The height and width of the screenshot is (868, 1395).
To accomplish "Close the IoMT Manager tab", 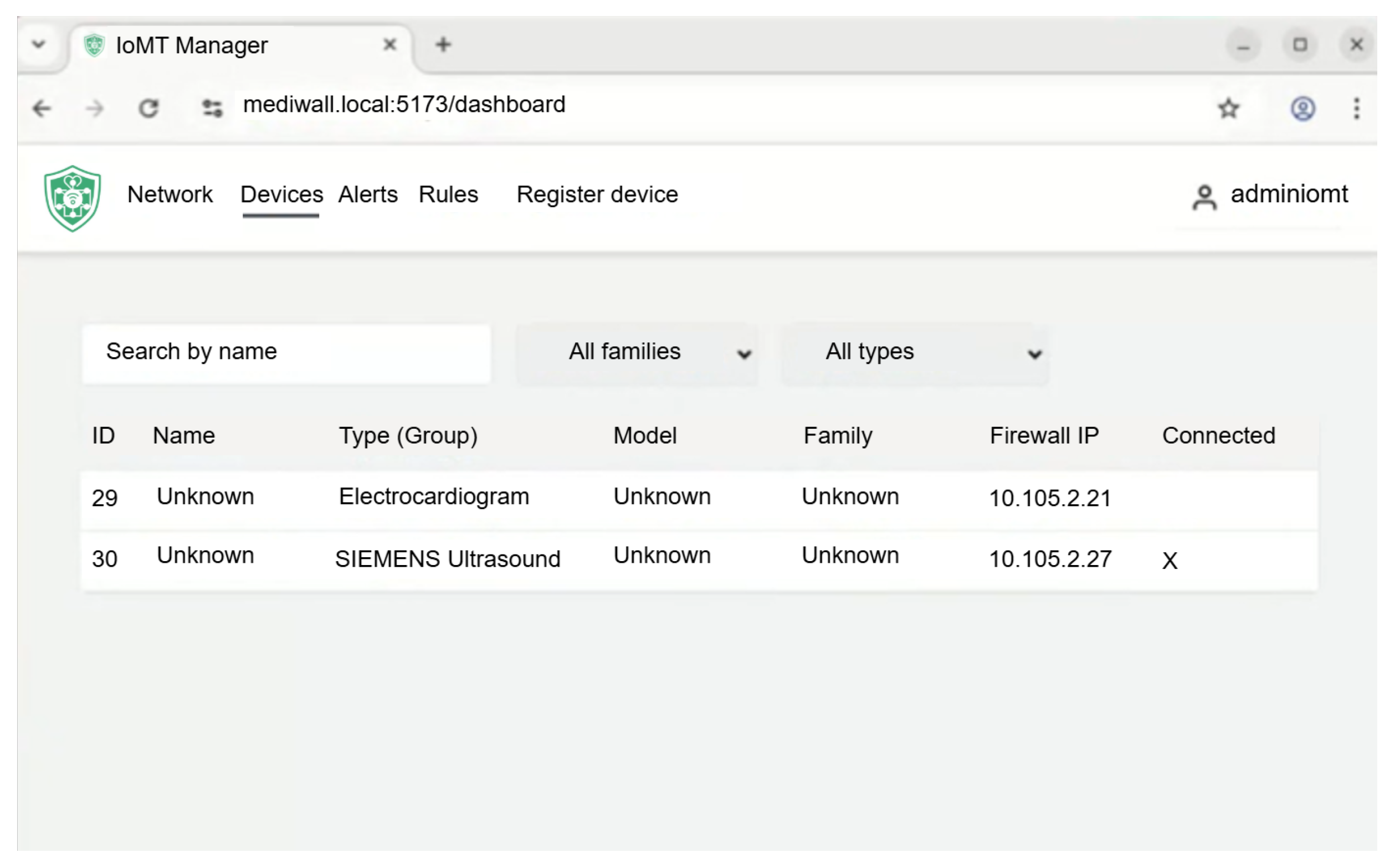I will [x=389, y=44].
